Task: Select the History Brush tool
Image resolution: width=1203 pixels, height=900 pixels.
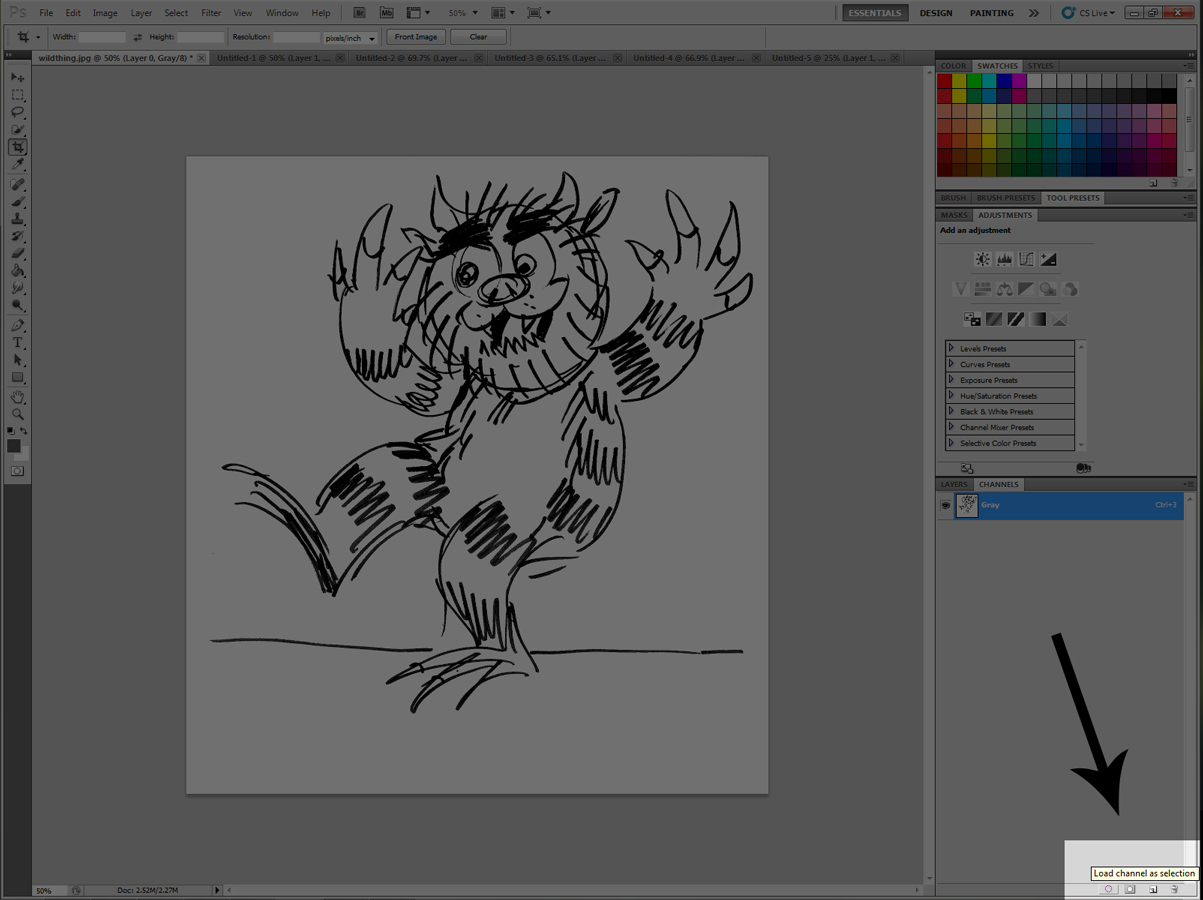Action: pyautogui.click(x=17, y=236)
